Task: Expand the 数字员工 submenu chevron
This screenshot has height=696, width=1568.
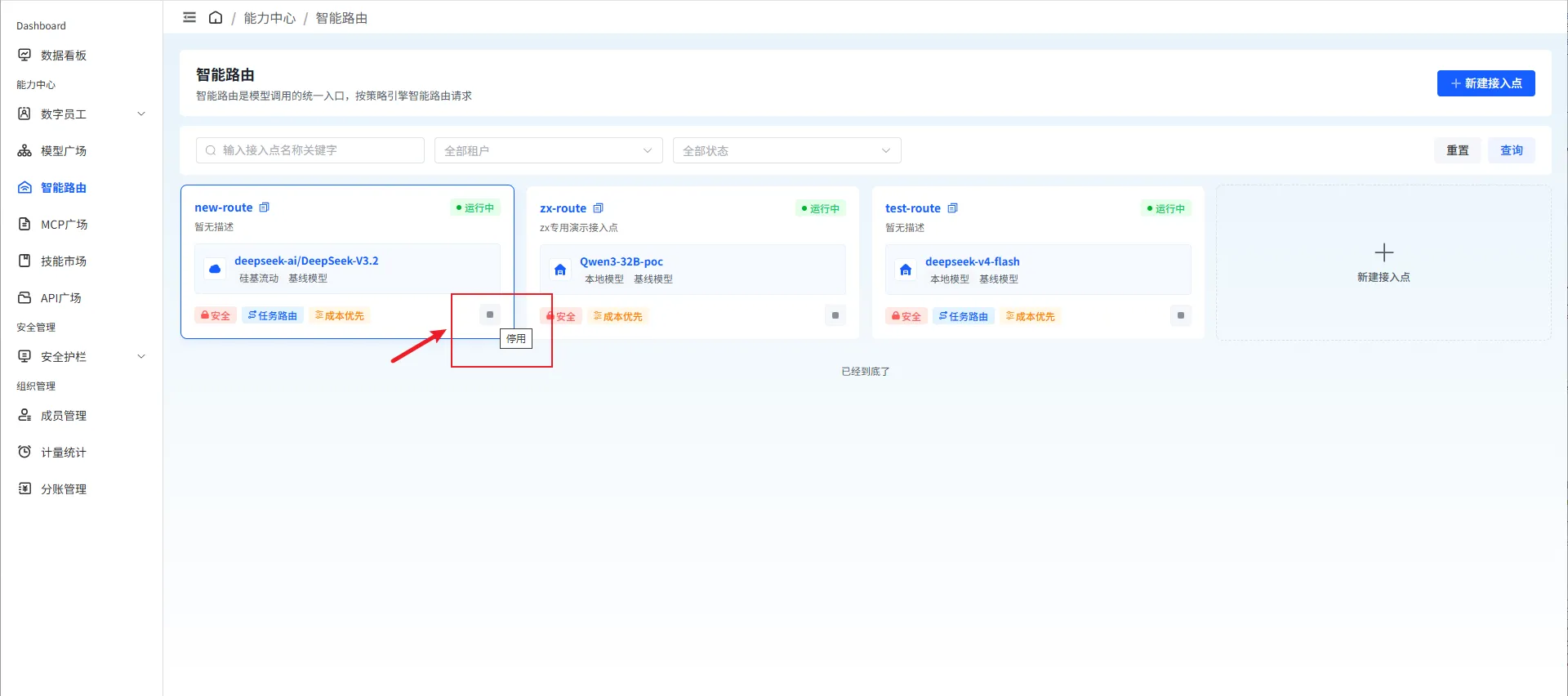Action: [141, 114]
